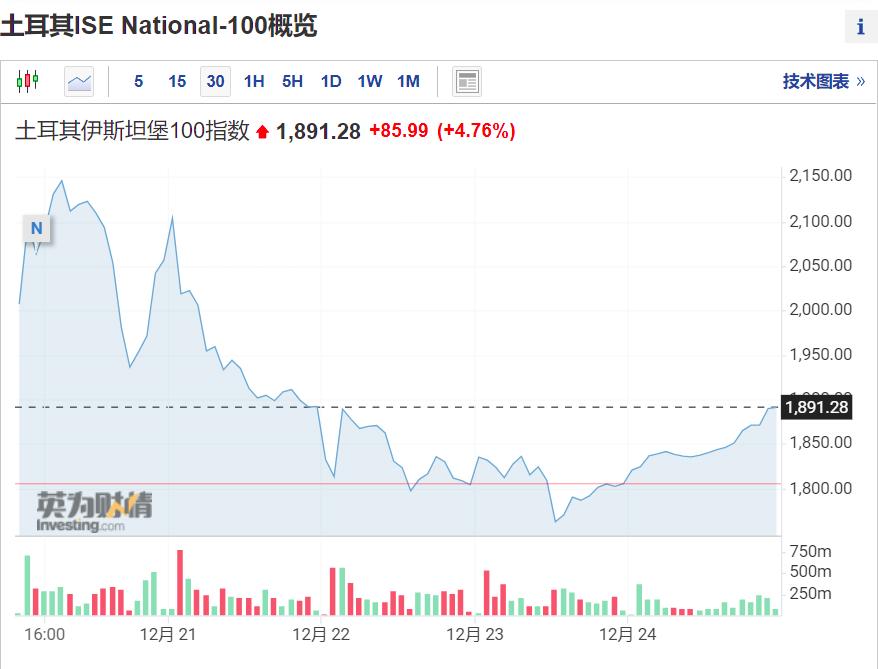Select the 5 minute interval

tap(138, 81)
